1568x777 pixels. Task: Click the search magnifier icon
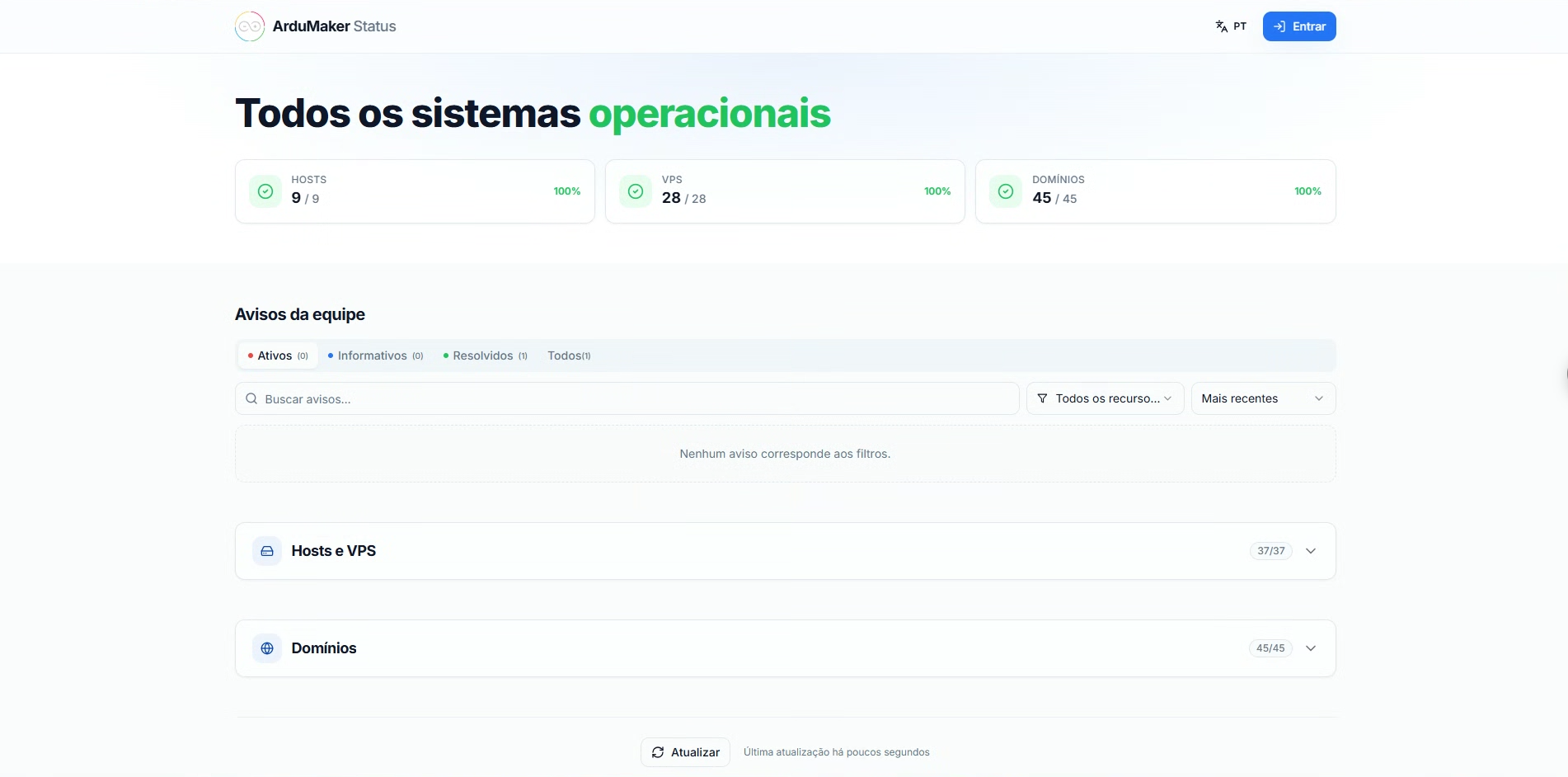(251, 398)
